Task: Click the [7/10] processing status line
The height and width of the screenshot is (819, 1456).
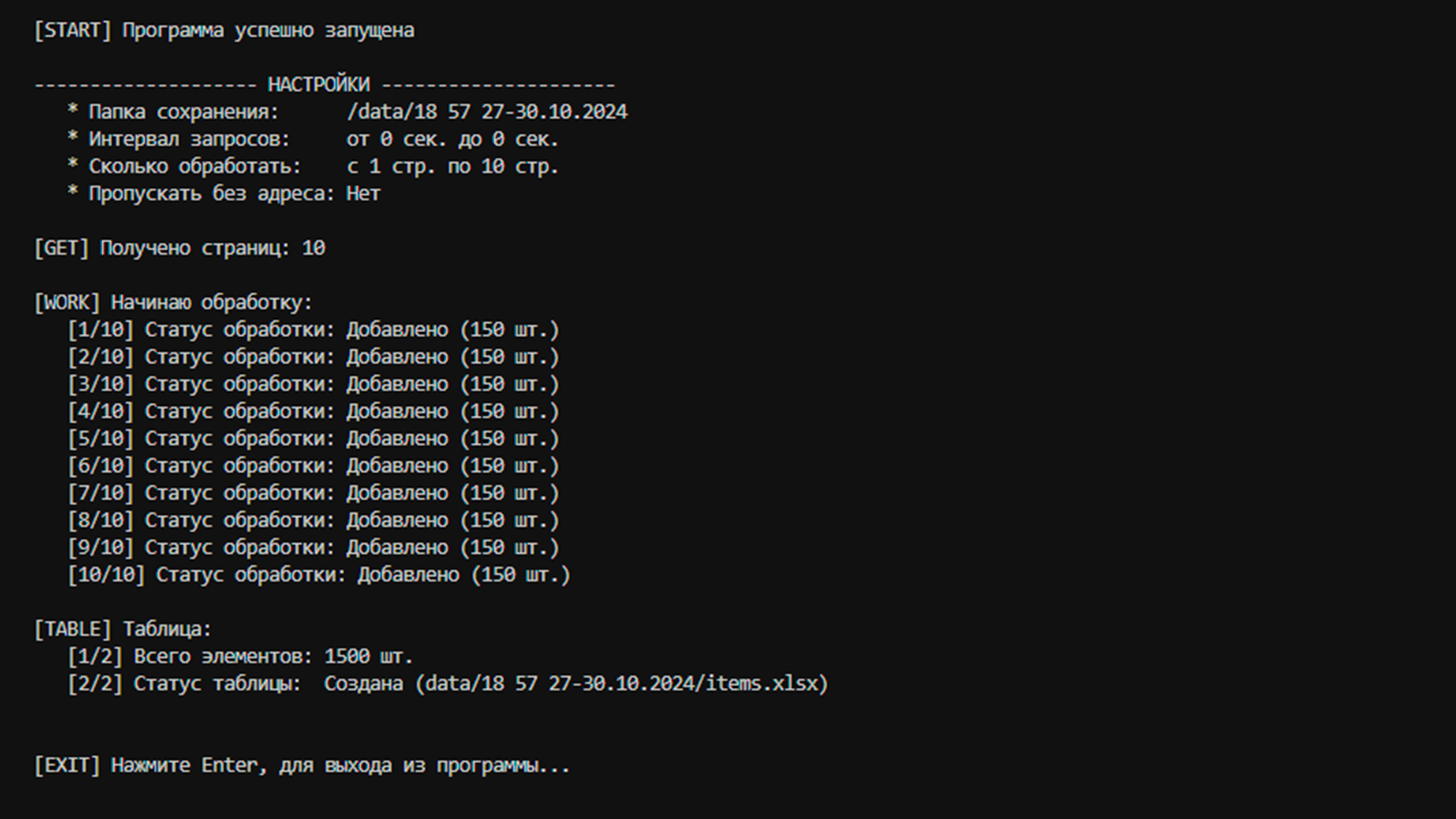Action: [x=313, y=493]
